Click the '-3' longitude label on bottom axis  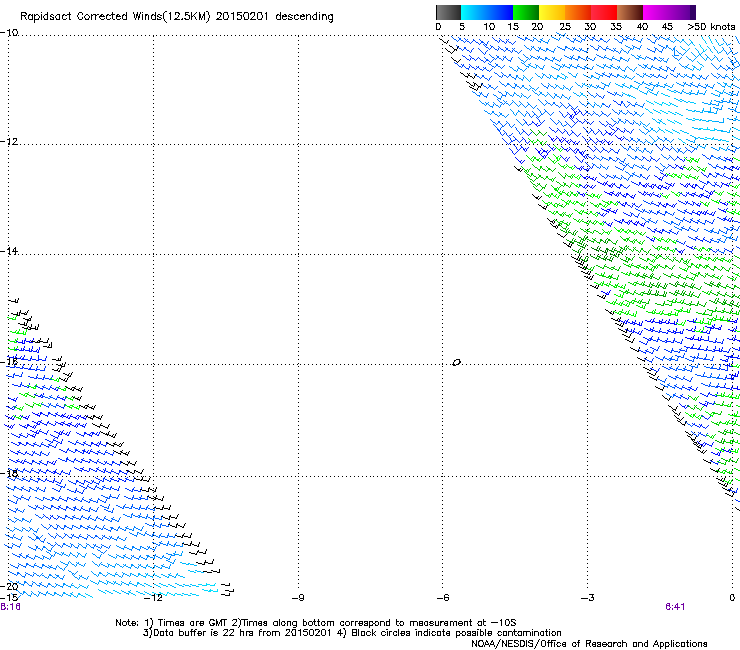click(587, 598)
